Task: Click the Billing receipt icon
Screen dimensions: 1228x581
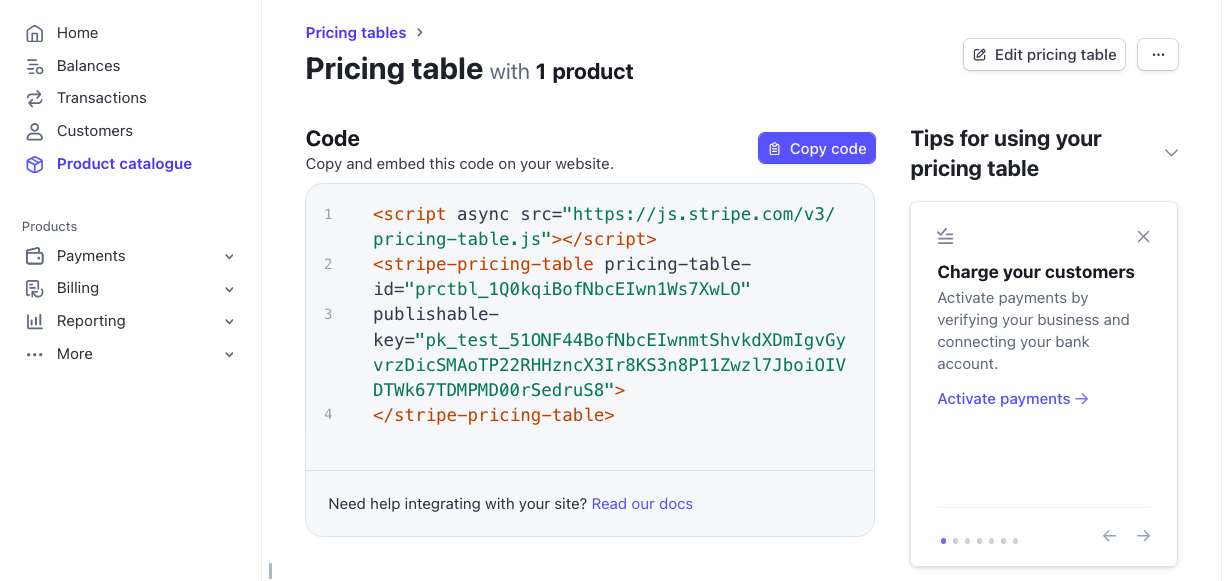Action: tap(35, 288)
